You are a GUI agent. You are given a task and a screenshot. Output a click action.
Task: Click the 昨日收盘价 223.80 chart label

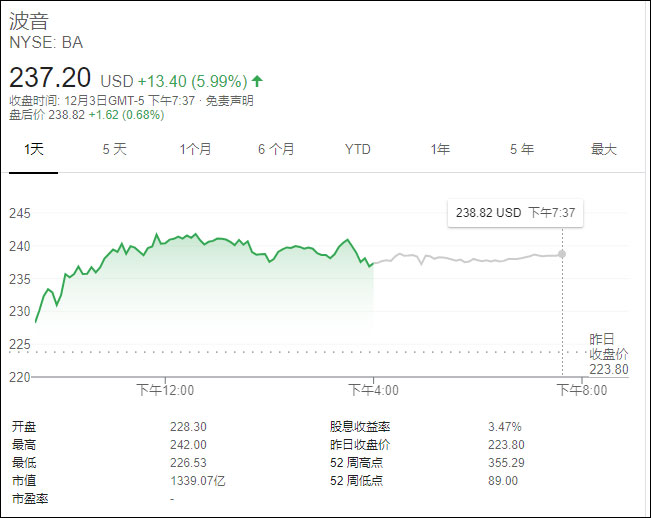point(608,354)
